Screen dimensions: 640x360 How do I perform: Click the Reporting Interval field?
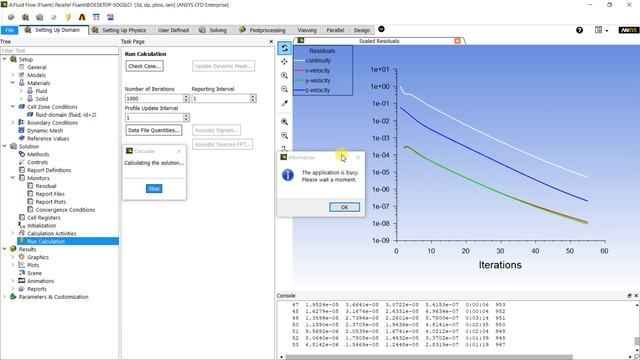coord(221,98)
